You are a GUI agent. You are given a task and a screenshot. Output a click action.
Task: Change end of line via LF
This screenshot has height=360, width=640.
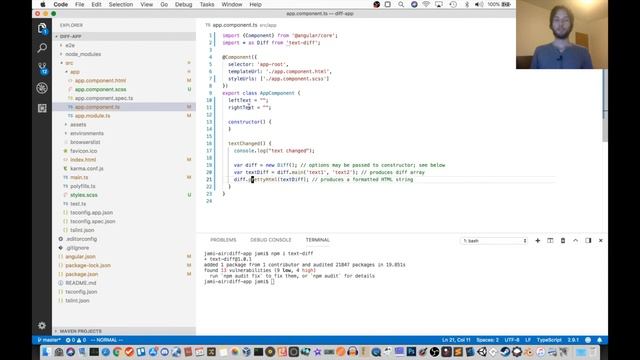click(528, 340)
